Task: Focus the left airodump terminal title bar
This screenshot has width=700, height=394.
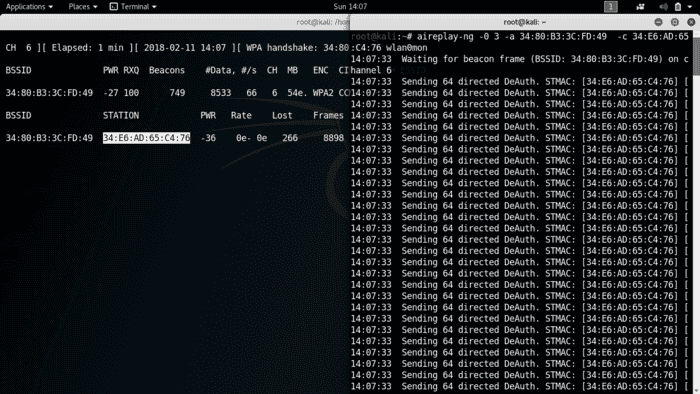Action: (175, 22)
